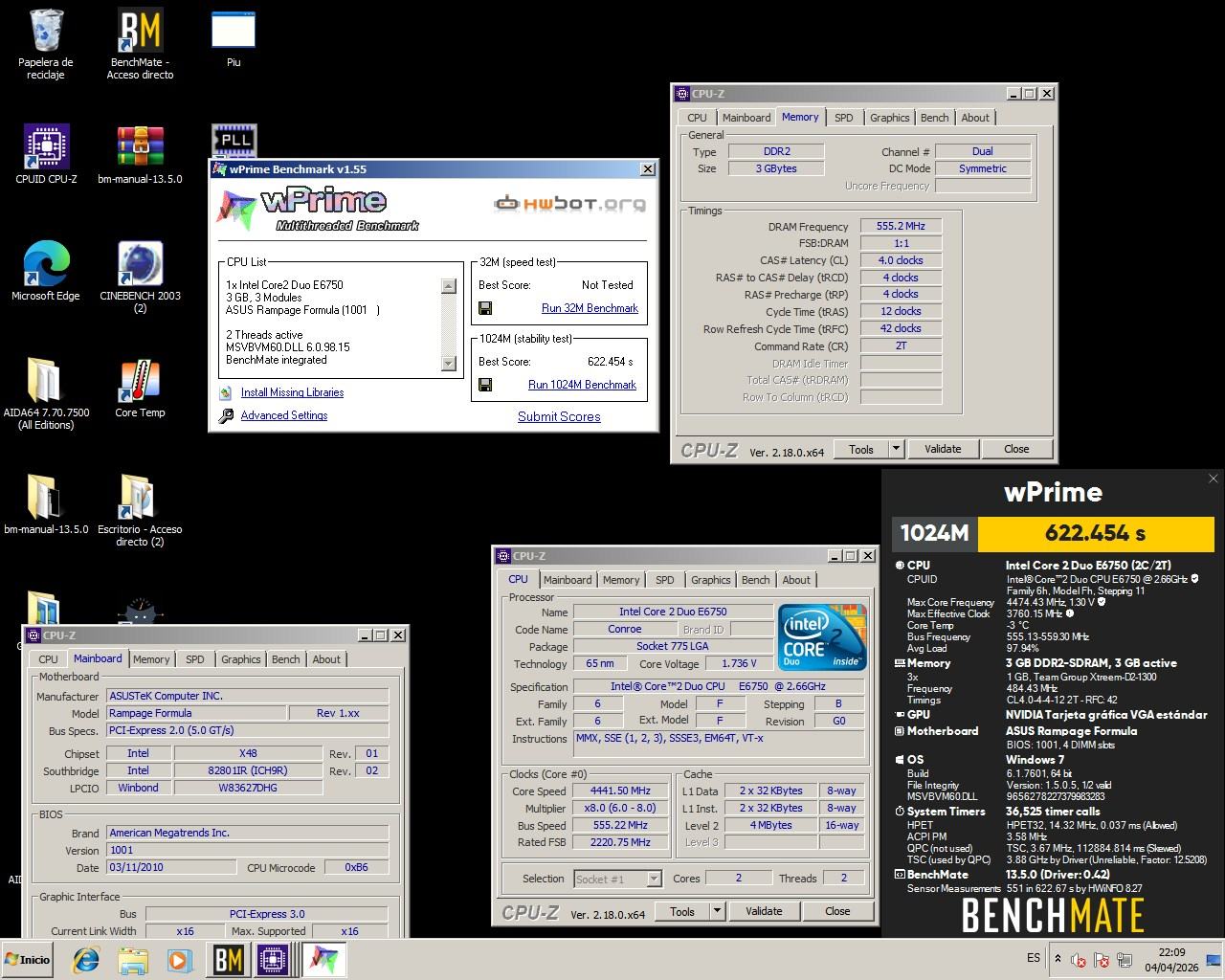Click the Inicio start button

28,959
